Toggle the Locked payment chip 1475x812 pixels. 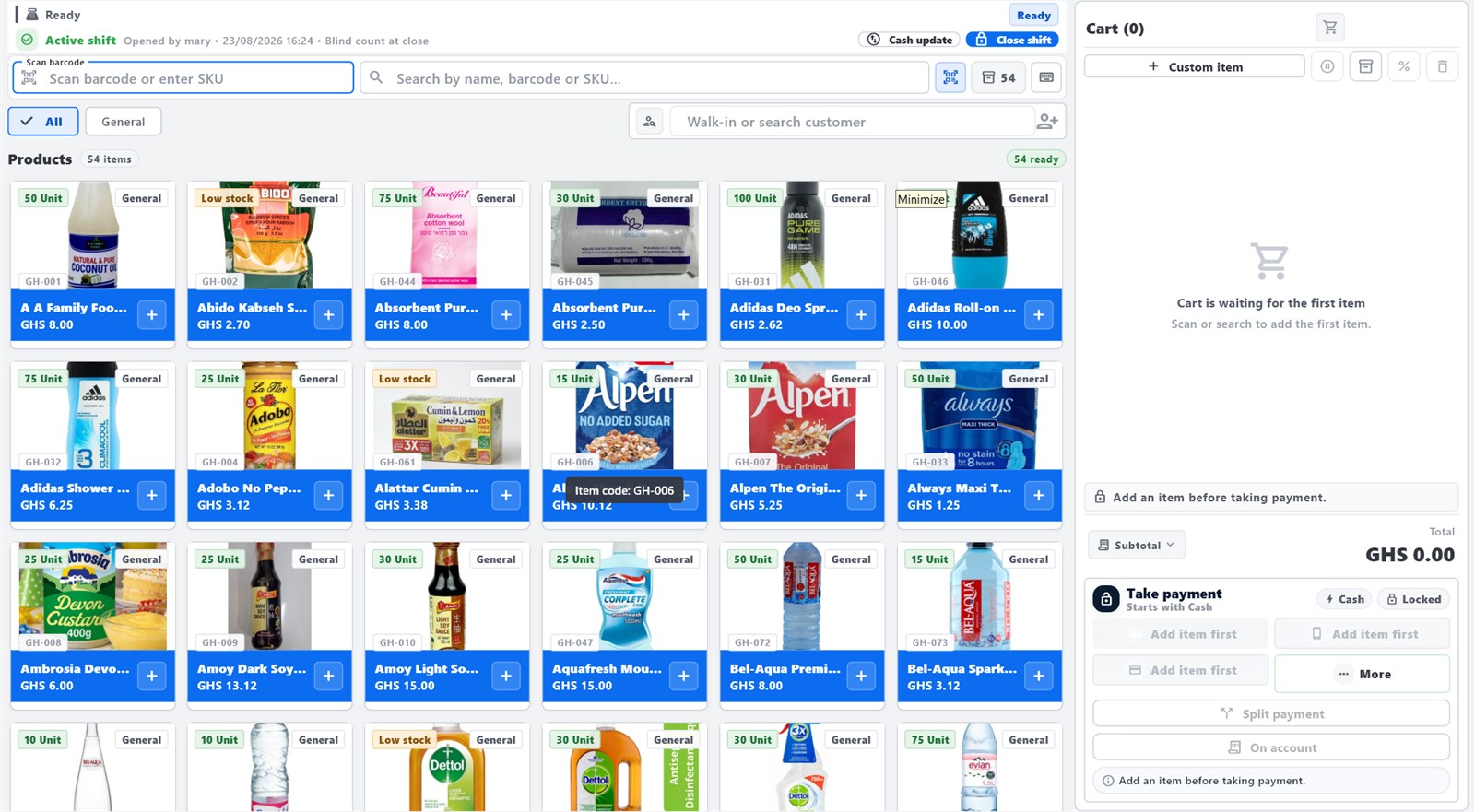[1414, 599]
